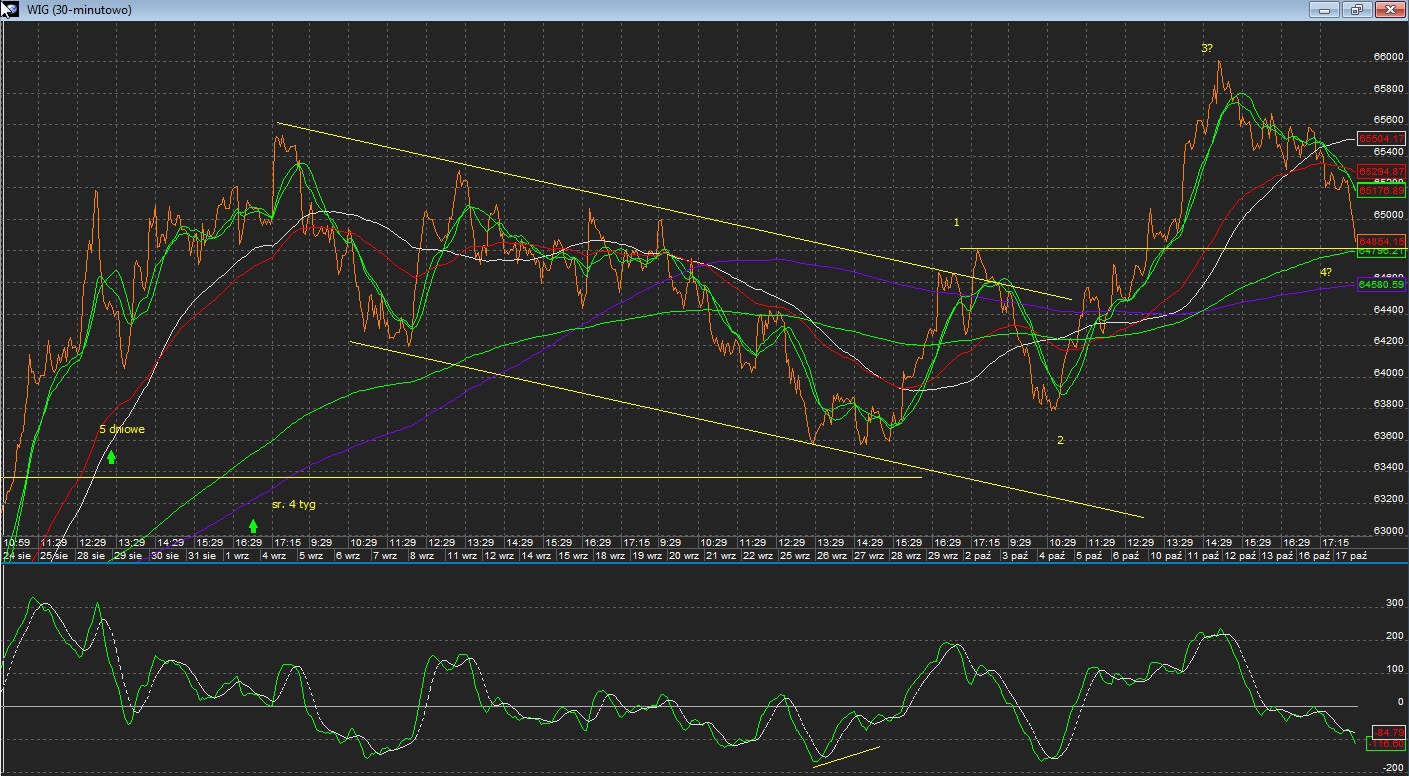1409x776 pixels.
Task: Select the wave label '3?' near the peak
Action: (1208, 48)
